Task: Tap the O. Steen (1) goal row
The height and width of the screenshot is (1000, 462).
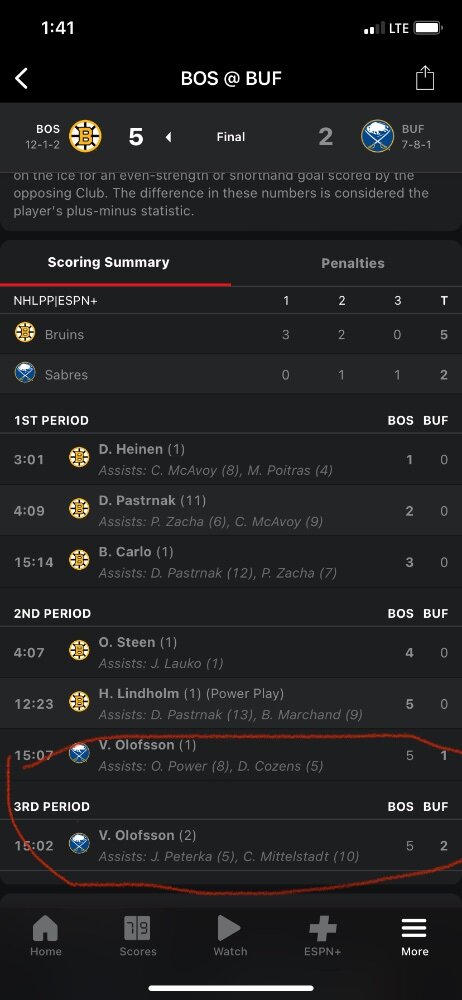Action: (231, 652)
